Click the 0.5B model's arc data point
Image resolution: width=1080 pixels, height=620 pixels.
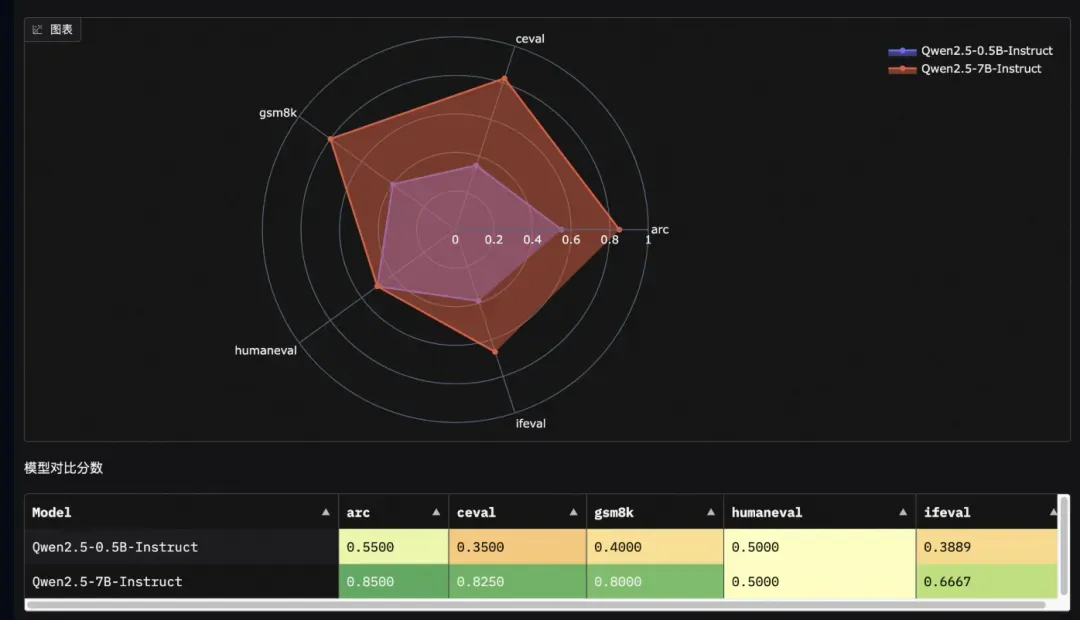click(x=561, y=229)
